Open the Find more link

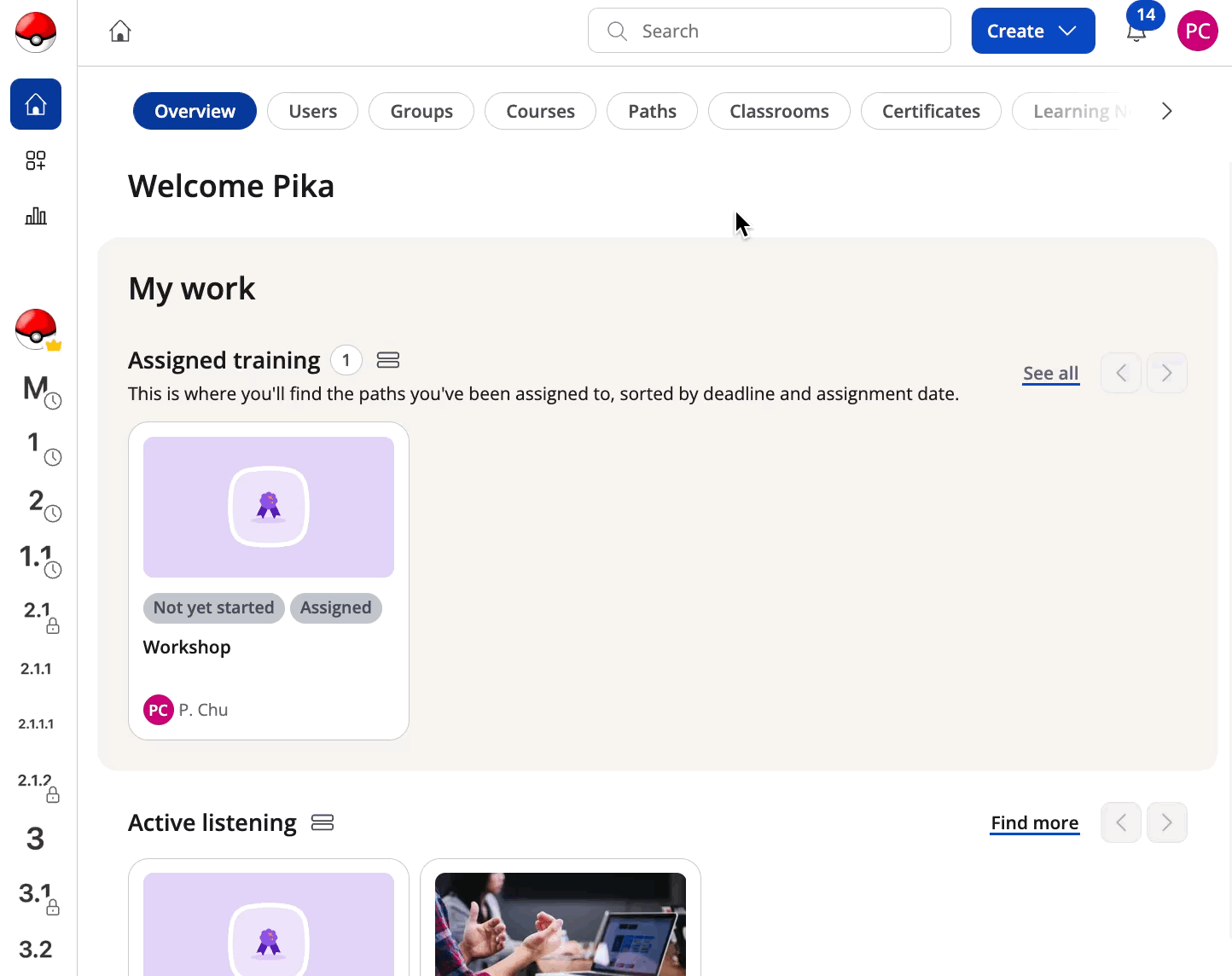(x=1035, y=823)
